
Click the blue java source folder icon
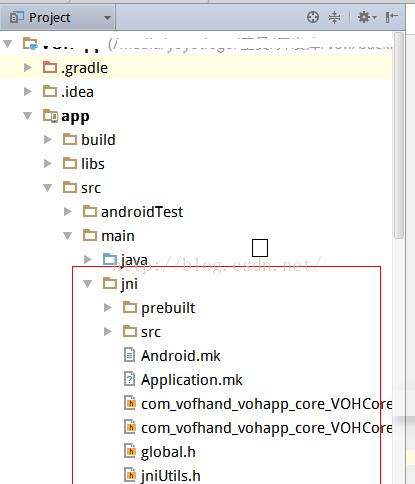(110, 259)
